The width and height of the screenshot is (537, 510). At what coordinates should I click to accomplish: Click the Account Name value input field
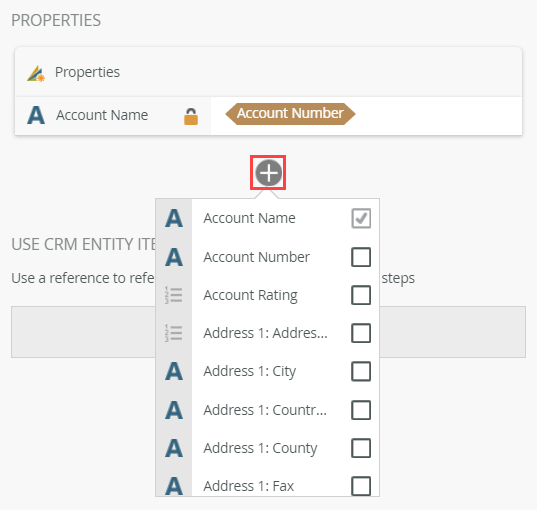[366, 116]
